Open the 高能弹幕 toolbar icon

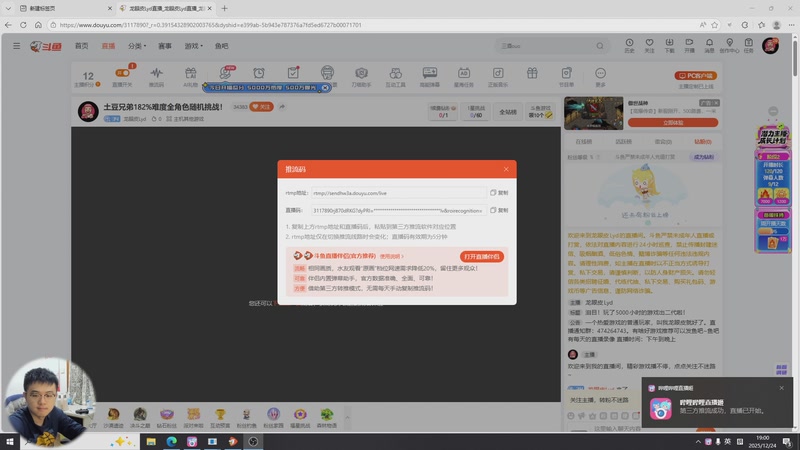click(430, 77)
